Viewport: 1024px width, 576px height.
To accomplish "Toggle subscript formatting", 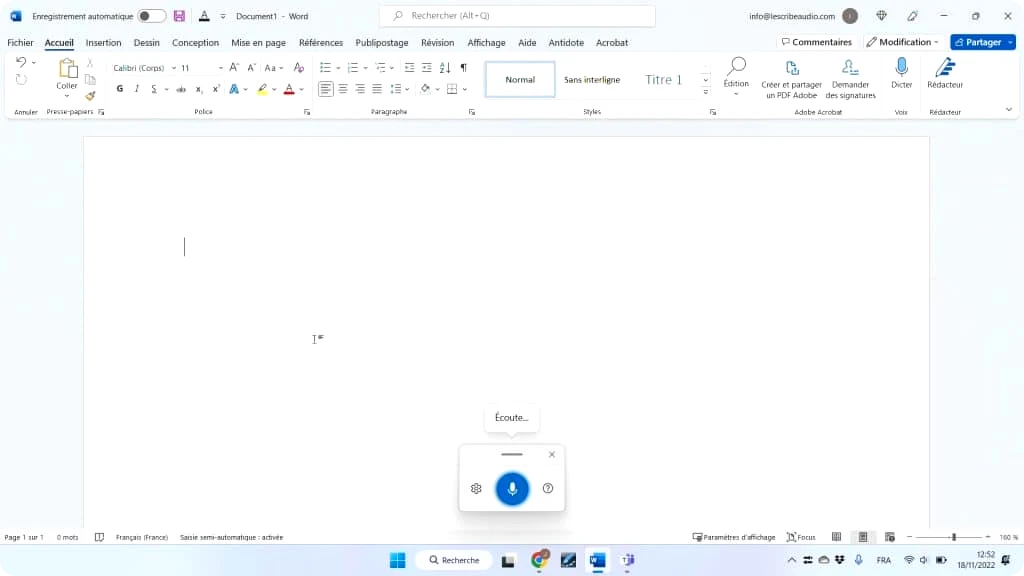I will coord(199,89).
